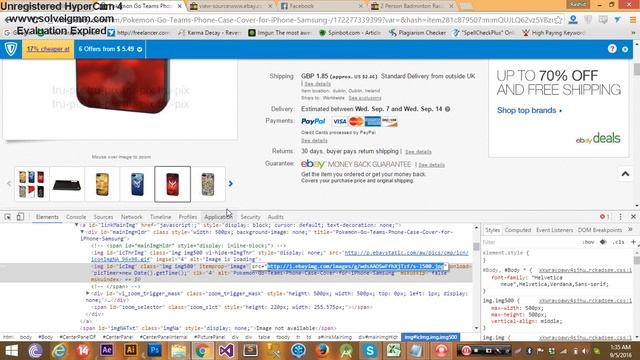The image size is (640, 360).
Task: Open the Security tab
Action: click(250, 217)
